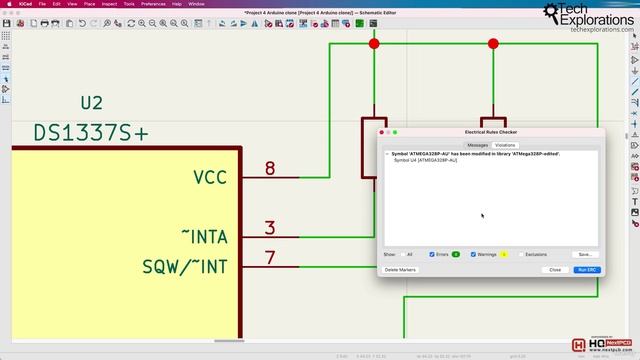Rotate selection counter-clockwise
Viewport: 640px width, 360px height.
[x=222, y=24]
